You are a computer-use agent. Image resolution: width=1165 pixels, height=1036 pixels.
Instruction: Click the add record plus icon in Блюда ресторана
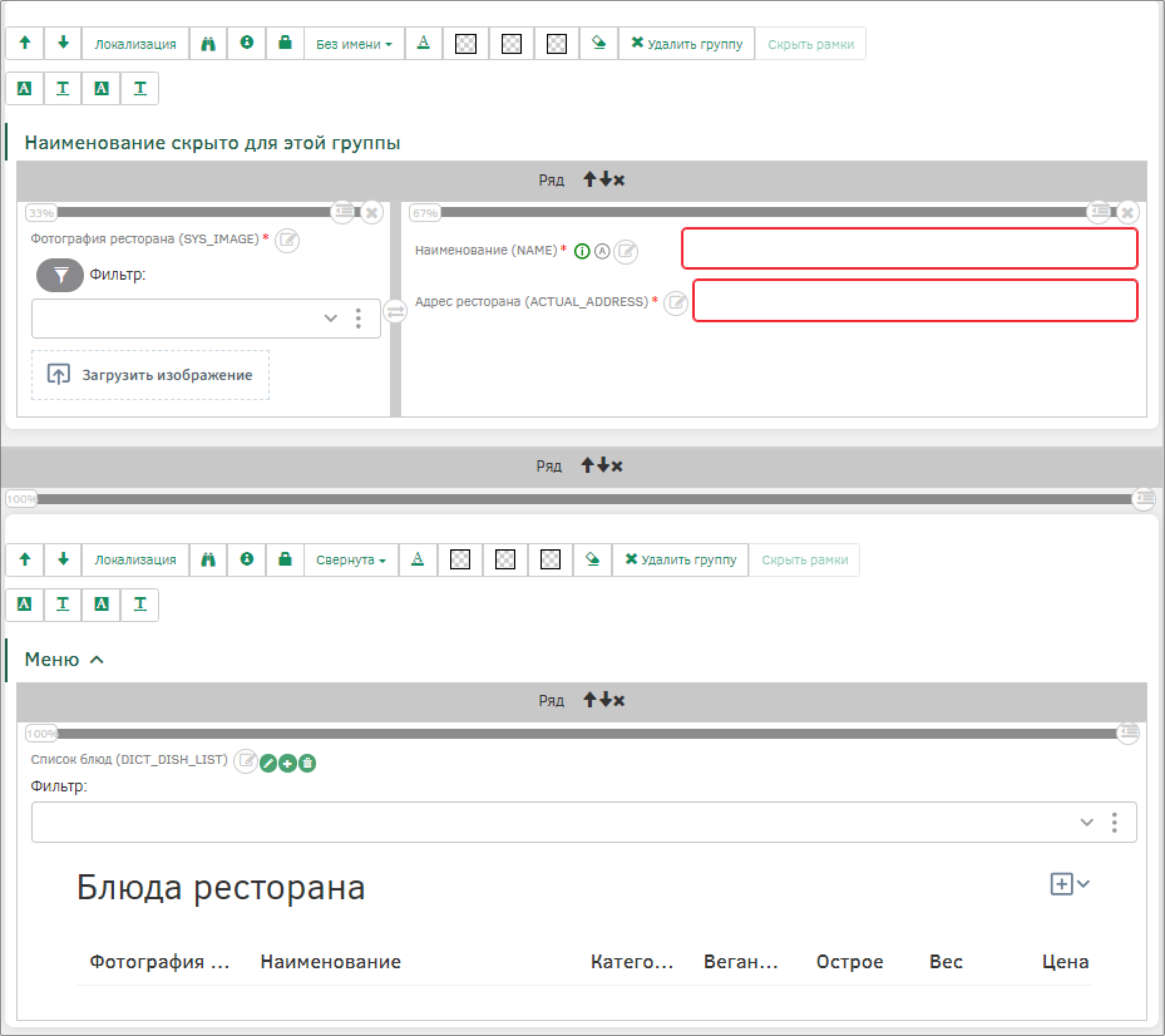tap(1062, 884)
